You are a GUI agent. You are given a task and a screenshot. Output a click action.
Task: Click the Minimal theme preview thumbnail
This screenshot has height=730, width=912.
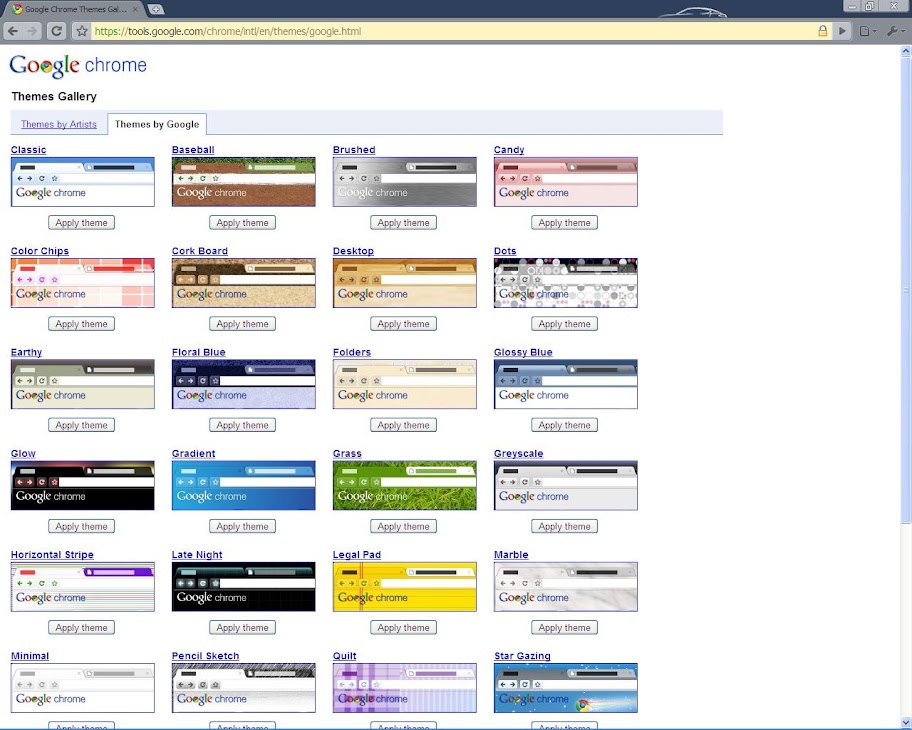83,688
